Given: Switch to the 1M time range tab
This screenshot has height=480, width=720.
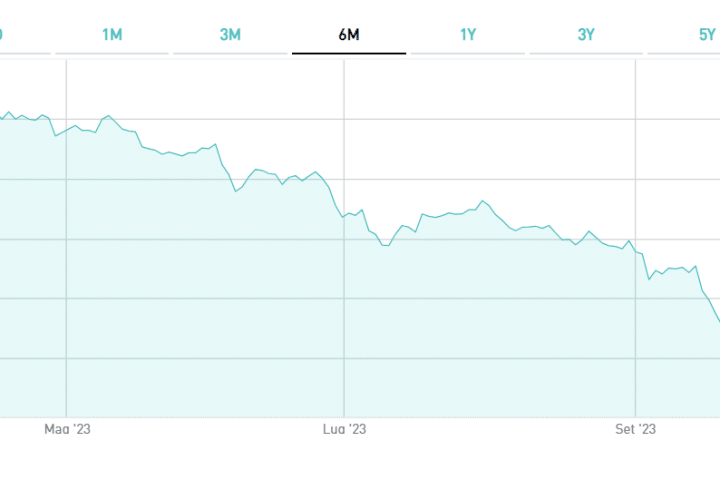Looking at the screenshot, I should [x=112, y=35].
